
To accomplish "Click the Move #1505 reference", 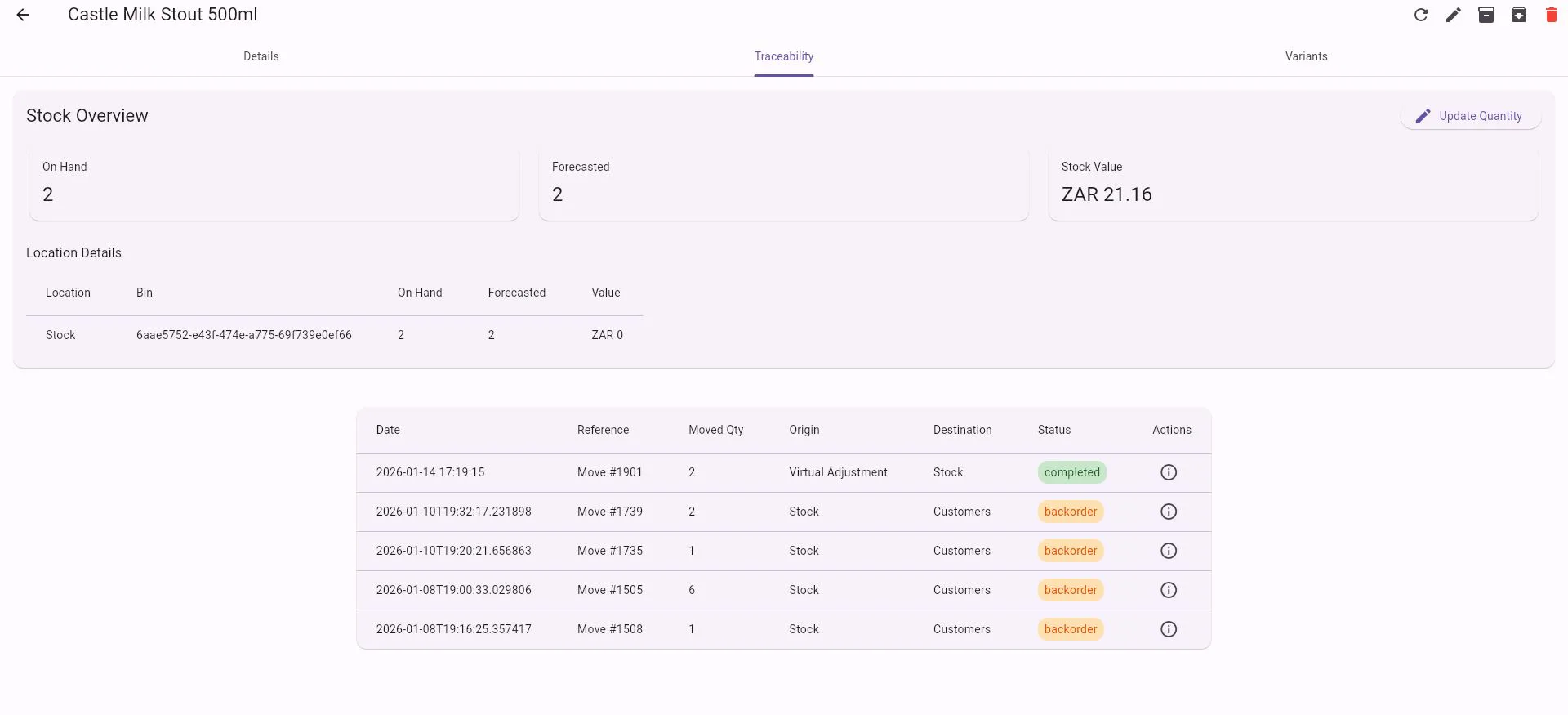I will pyautogui.click(x=610, y=590).
